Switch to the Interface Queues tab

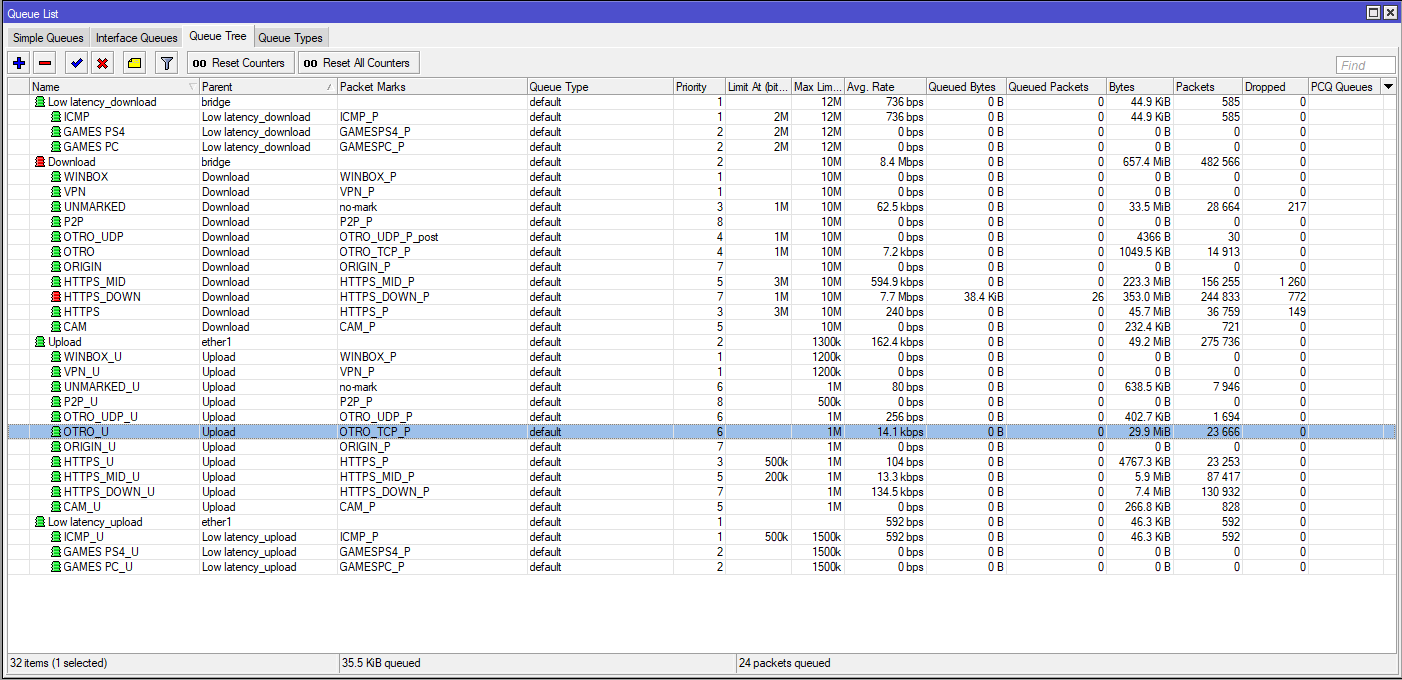coord(137,38)
